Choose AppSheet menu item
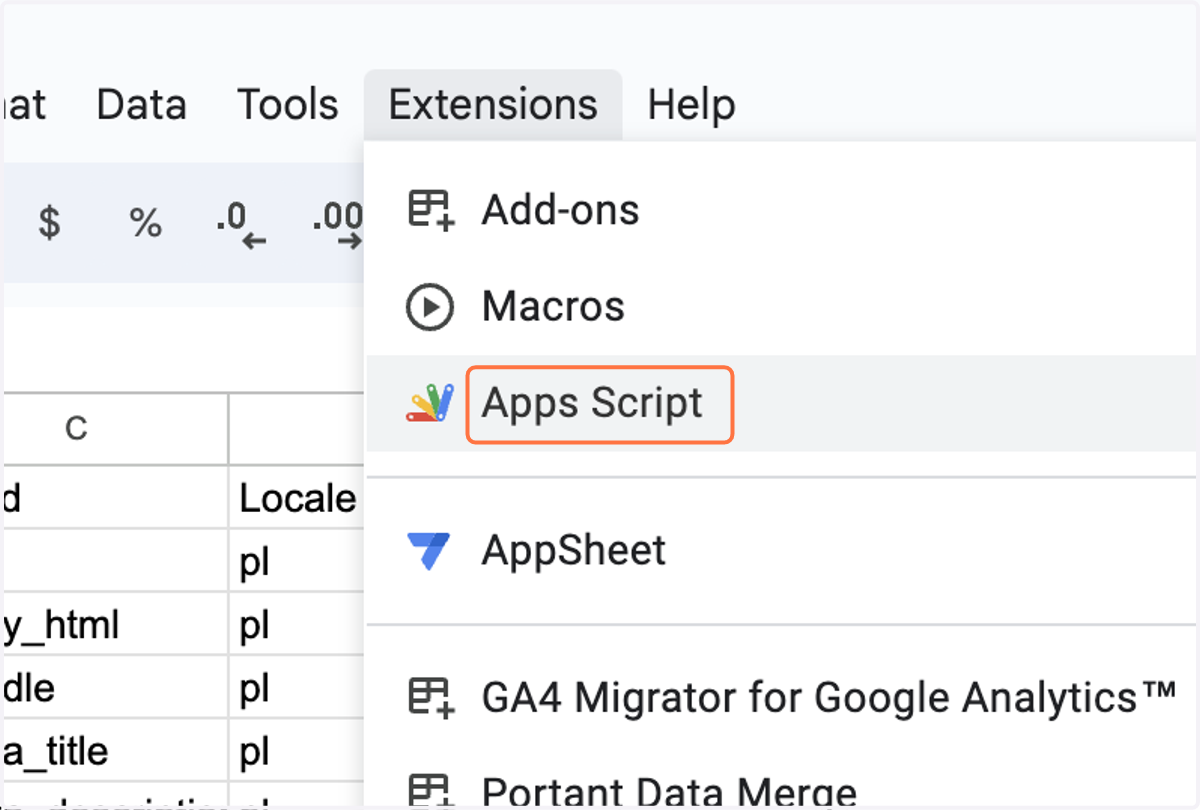 click(783, 551)
